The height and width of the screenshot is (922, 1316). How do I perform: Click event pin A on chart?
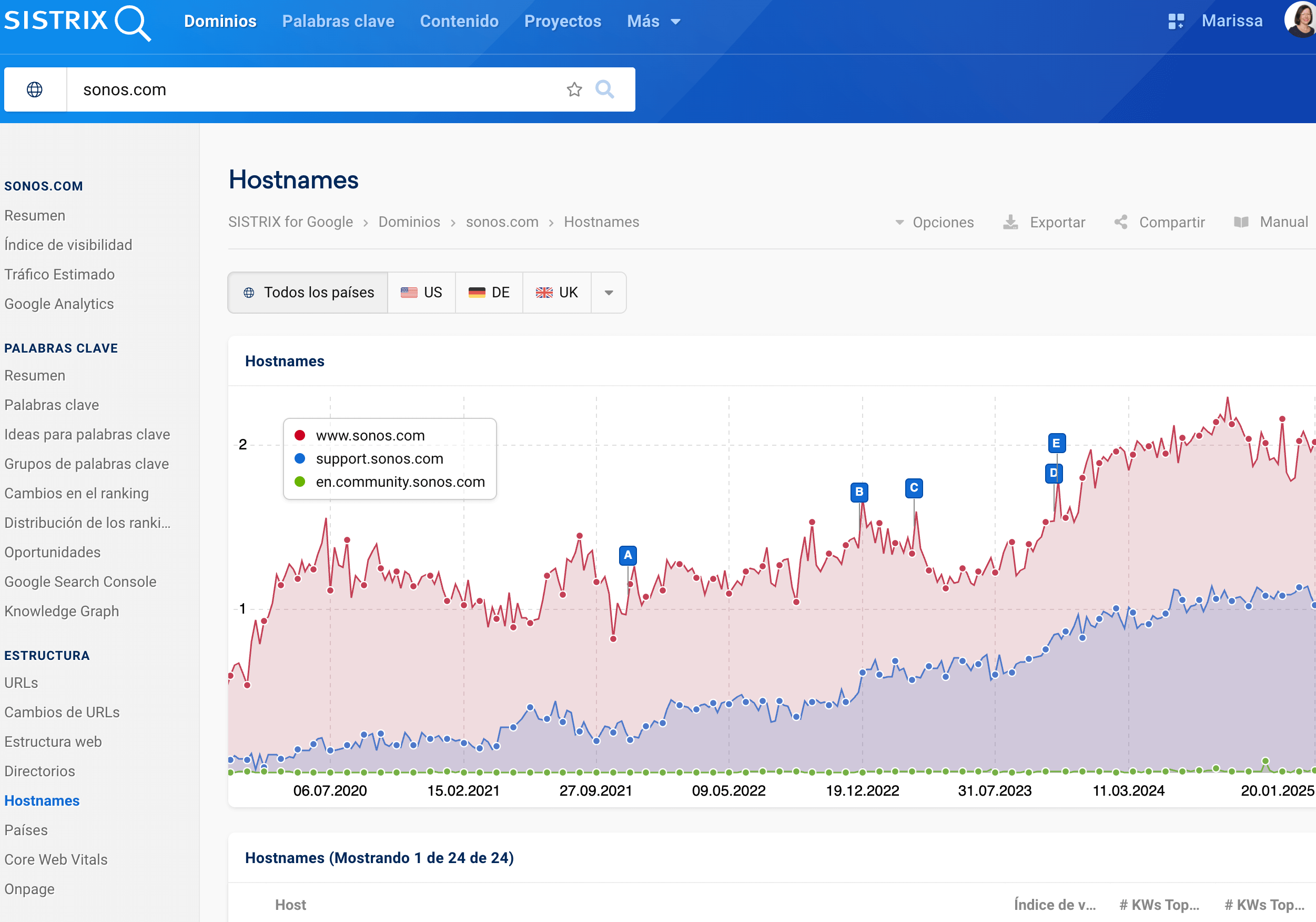(x=627, y=555)
